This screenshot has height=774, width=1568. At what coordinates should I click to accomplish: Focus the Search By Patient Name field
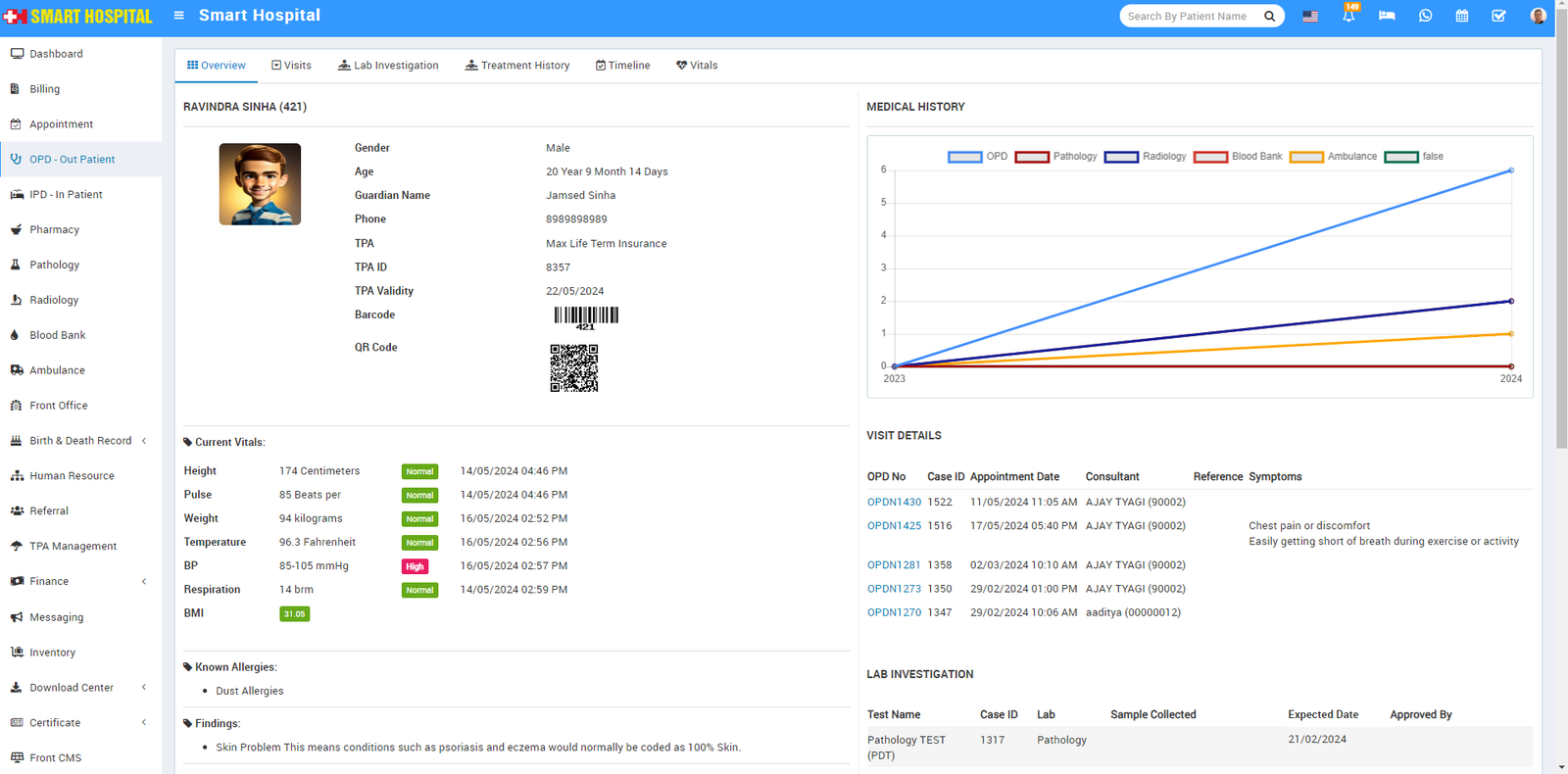click(1188, 17)
